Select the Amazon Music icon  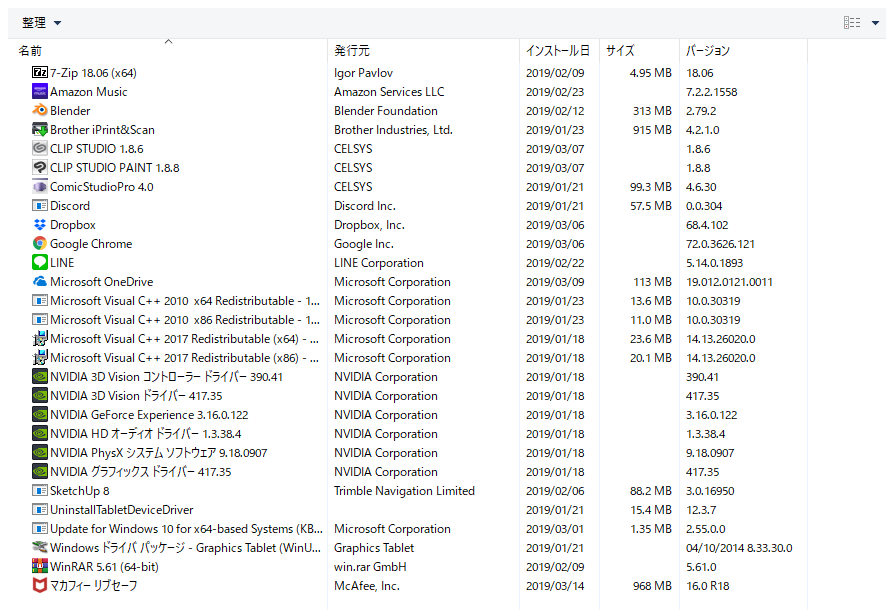tap(40, 92)
